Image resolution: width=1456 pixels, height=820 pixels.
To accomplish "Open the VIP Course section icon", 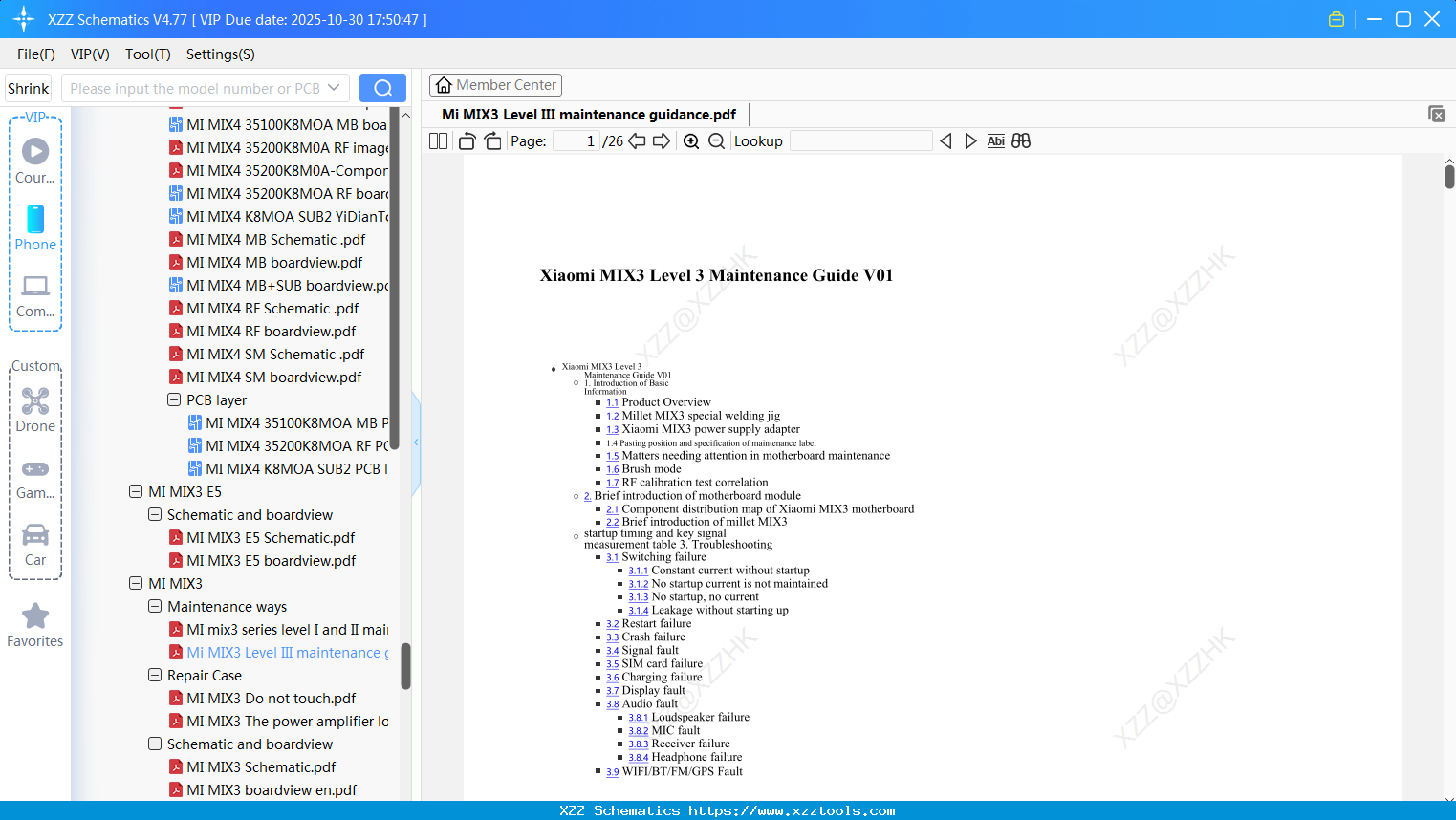I will click(x=35, y=151).
